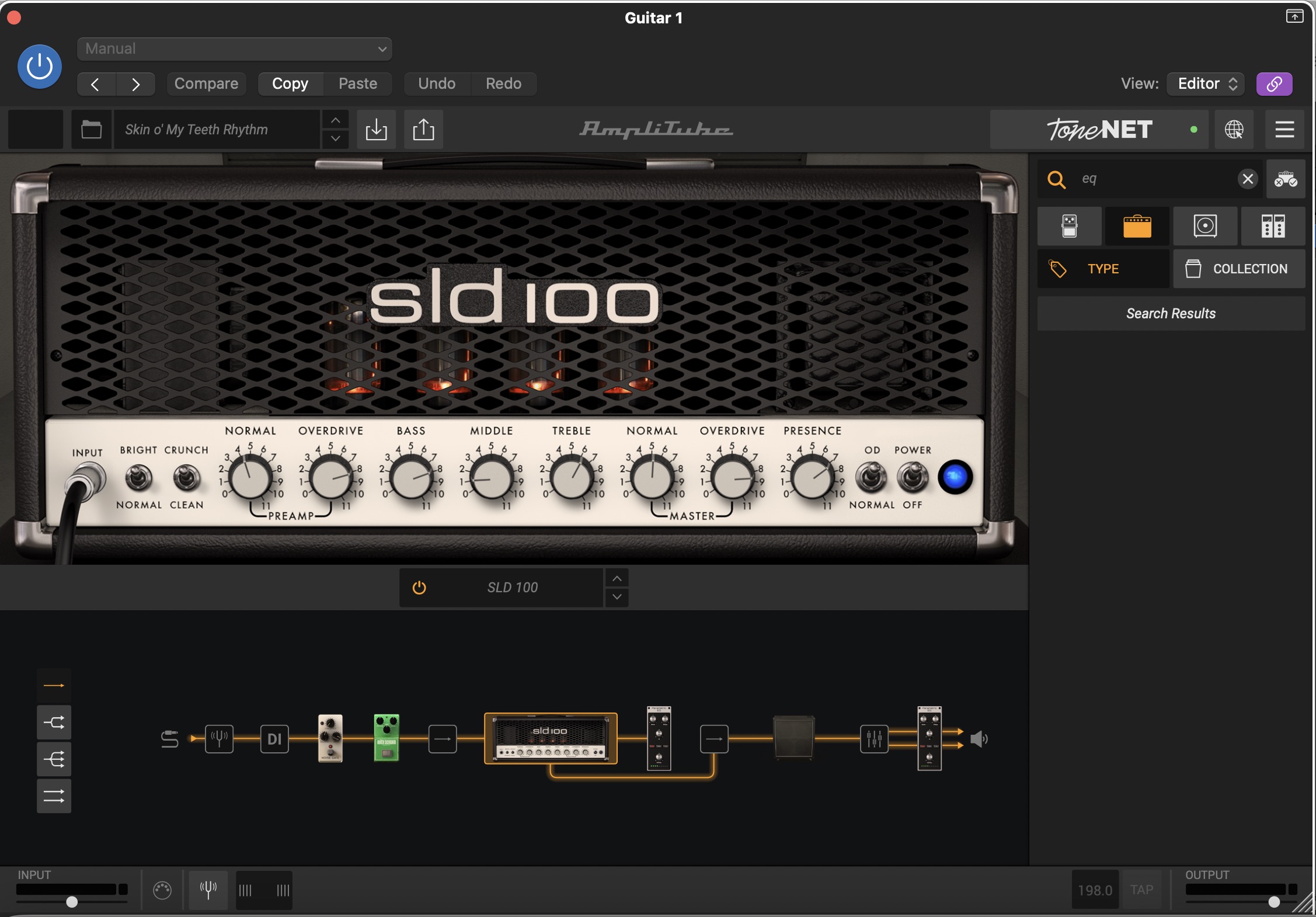Select the cabinet block in signal chain
Viewport: 1316px width, 917px height.
click(793, 738)
